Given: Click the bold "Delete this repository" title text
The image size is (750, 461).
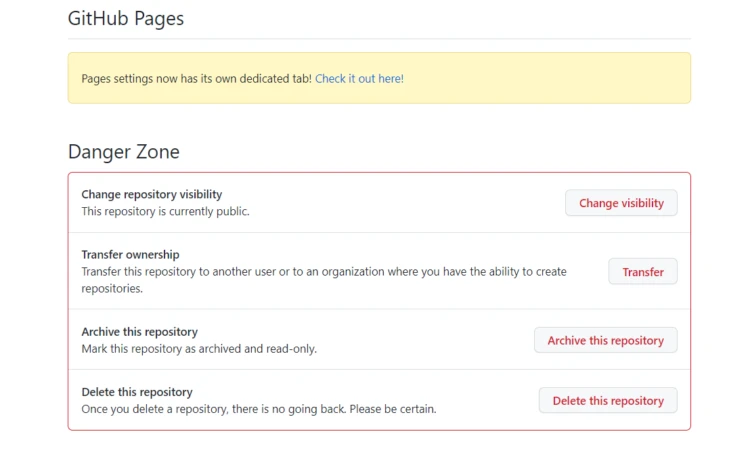Looking at the screenshot, I should [137, 392].
